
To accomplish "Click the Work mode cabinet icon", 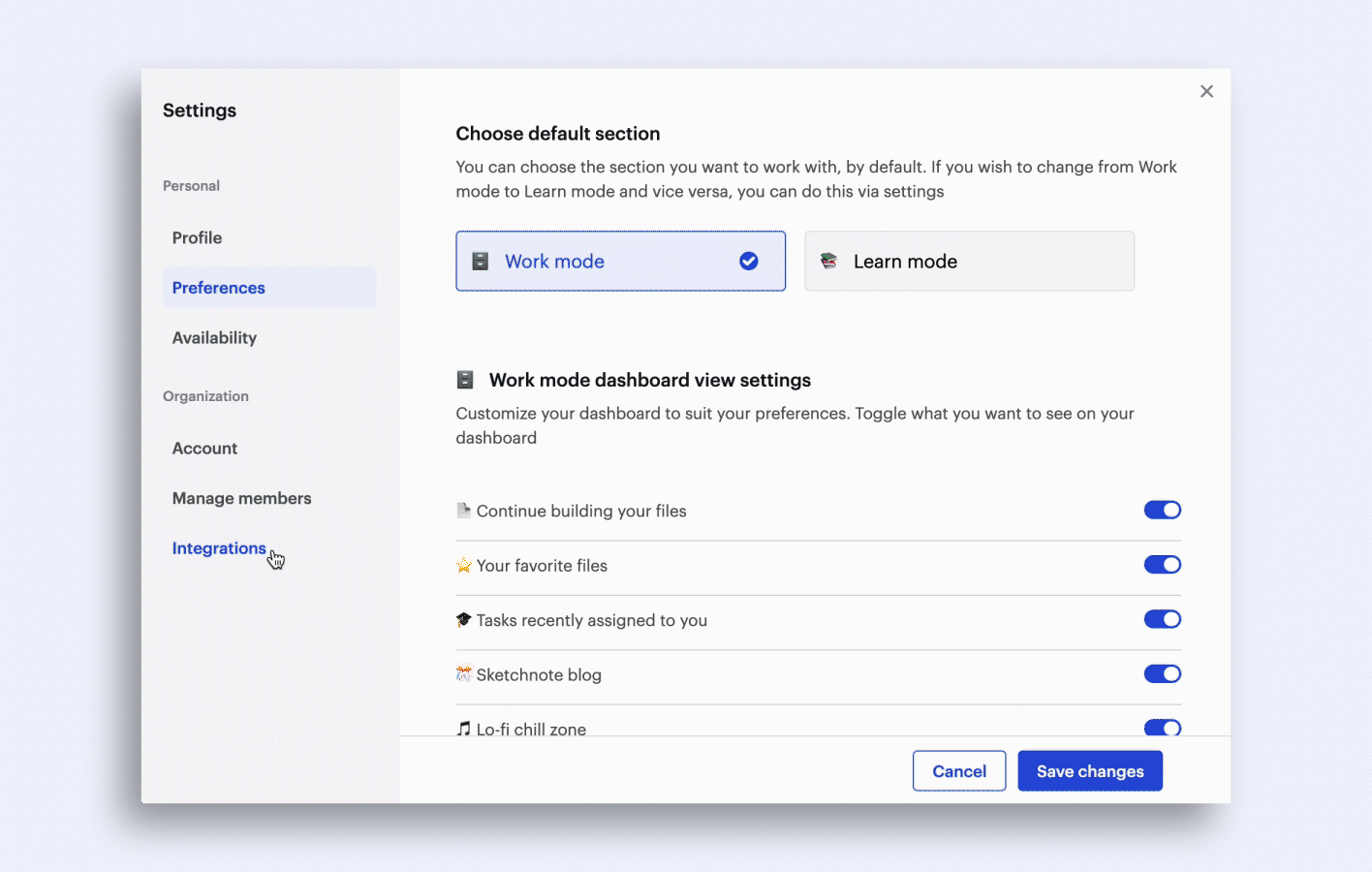I will [x=480, y=262].
